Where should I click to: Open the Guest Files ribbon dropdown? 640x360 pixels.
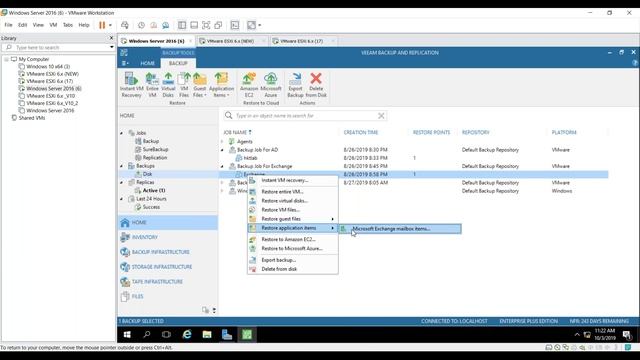point(200,85)
